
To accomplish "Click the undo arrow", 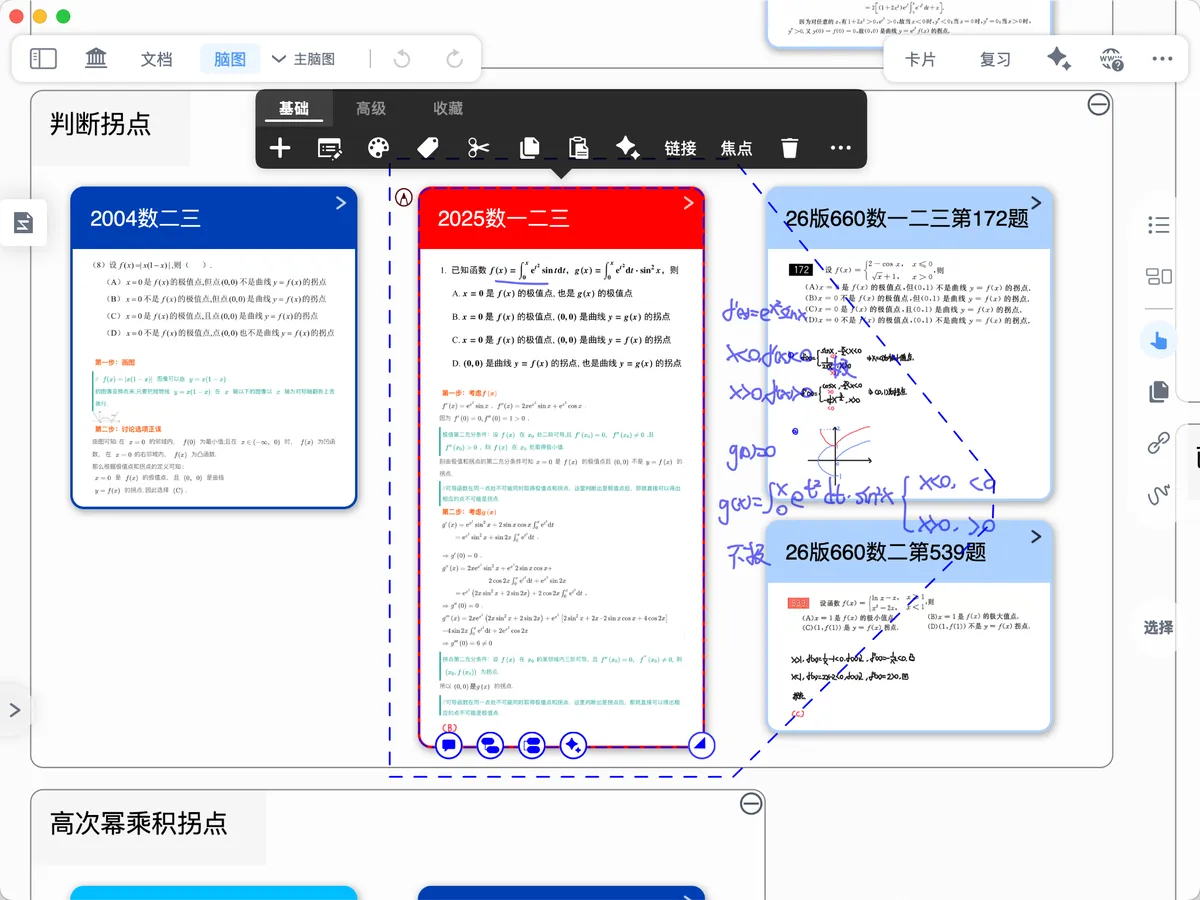I will point(402,59).
